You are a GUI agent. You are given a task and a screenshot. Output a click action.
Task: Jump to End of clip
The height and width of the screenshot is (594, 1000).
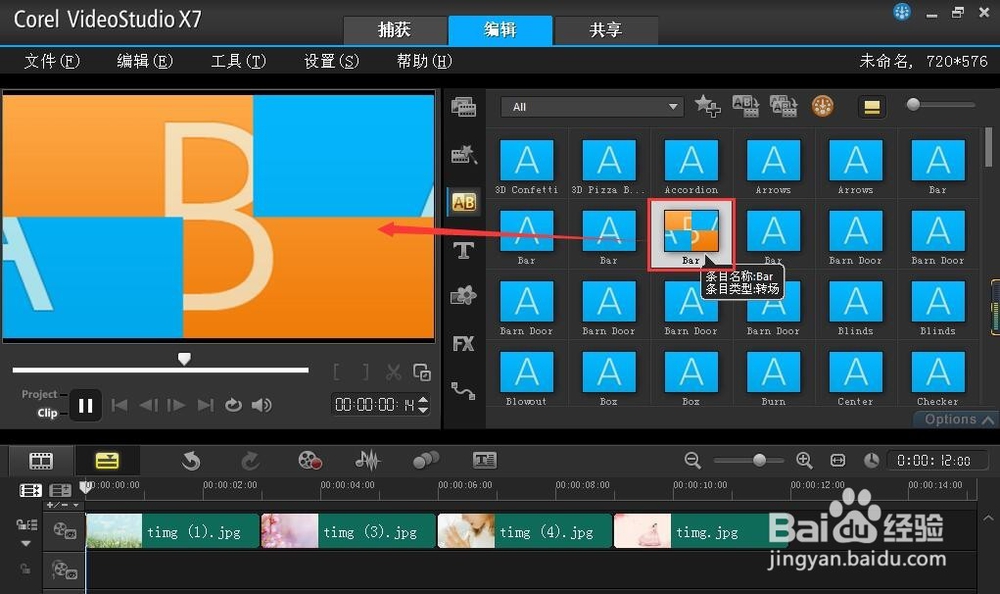(205, 405)
